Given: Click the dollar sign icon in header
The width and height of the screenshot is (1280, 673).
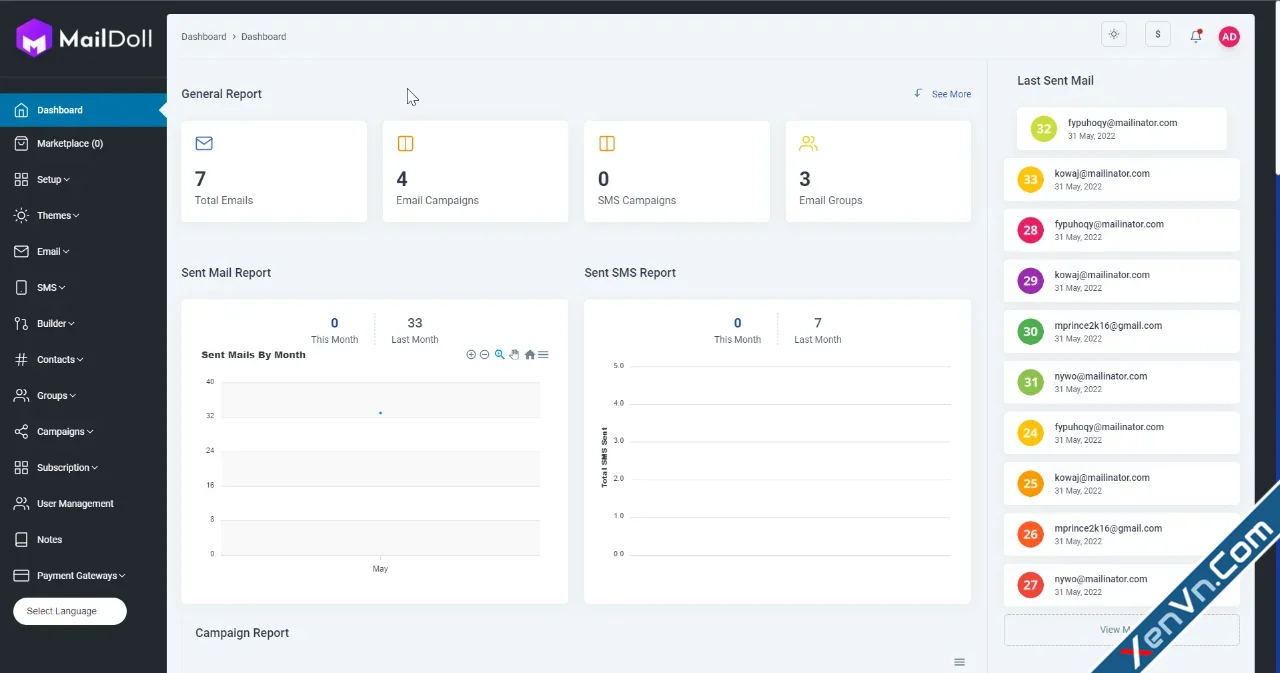Looking at the screenshot, I should click(1157, 35).
